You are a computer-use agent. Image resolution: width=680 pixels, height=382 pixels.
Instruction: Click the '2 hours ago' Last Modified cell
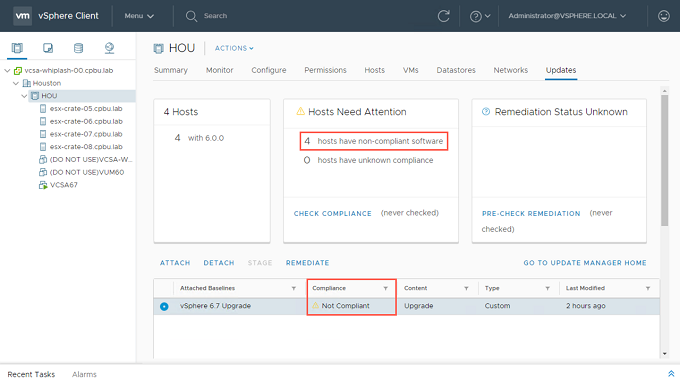[585, 306]
